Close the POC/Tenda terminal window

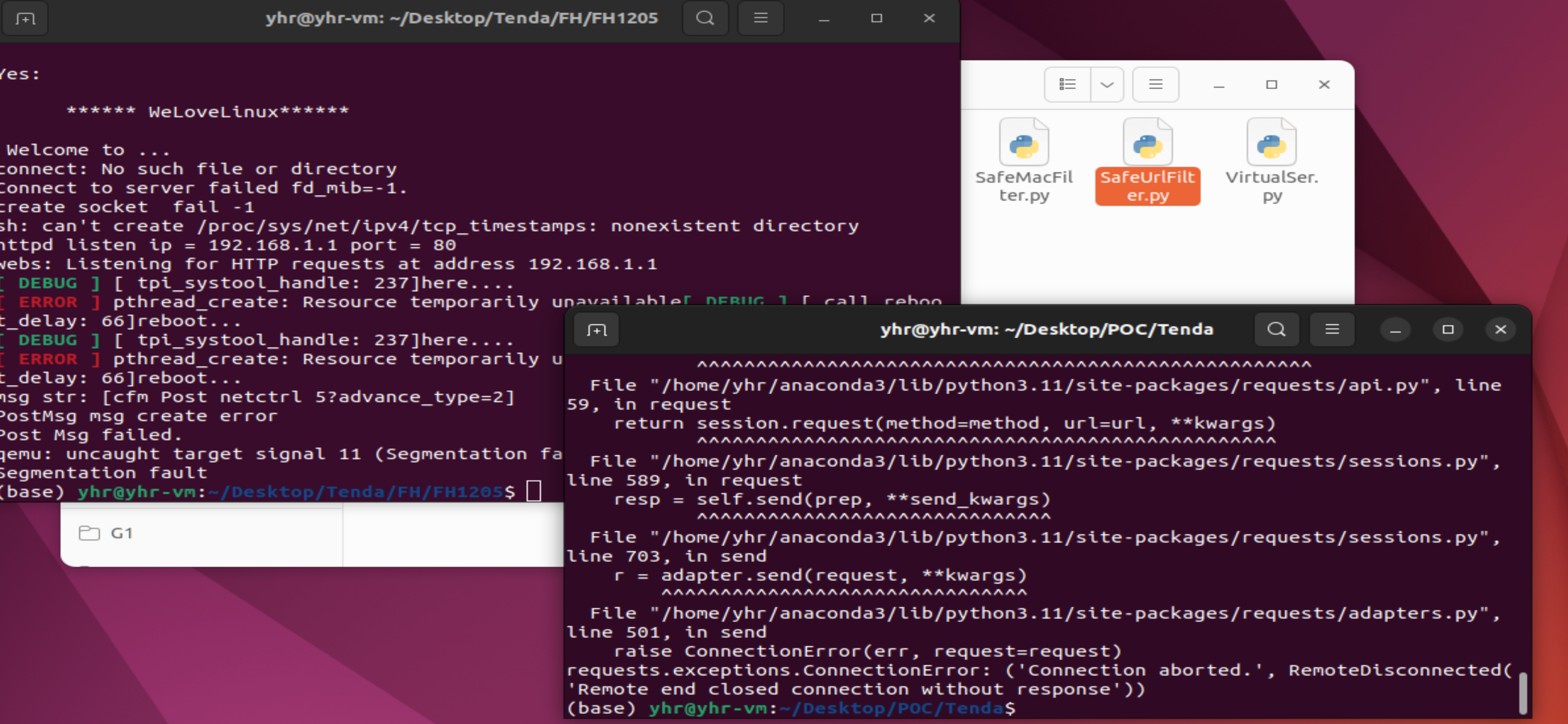1500,330
